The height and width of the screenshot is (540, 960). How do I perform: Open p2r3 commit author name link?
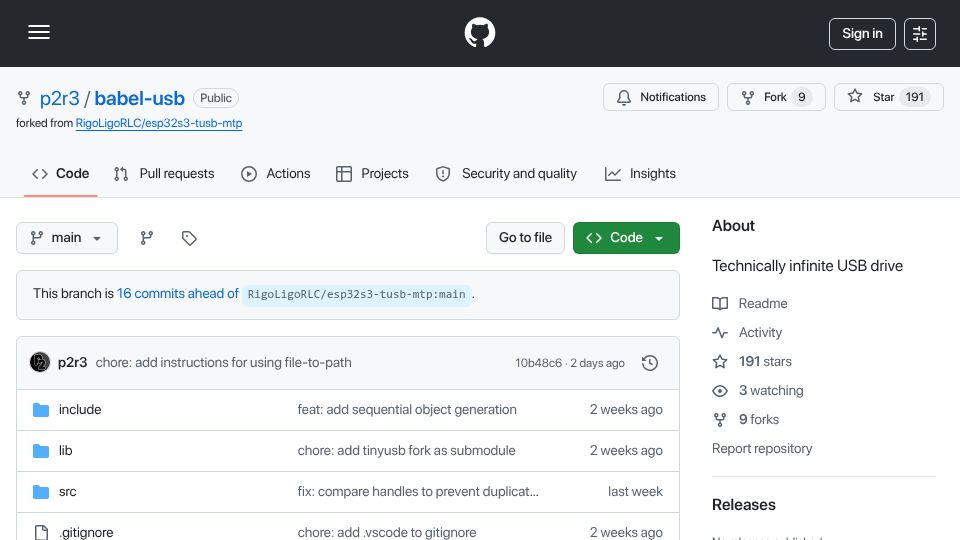click(72, 362)
